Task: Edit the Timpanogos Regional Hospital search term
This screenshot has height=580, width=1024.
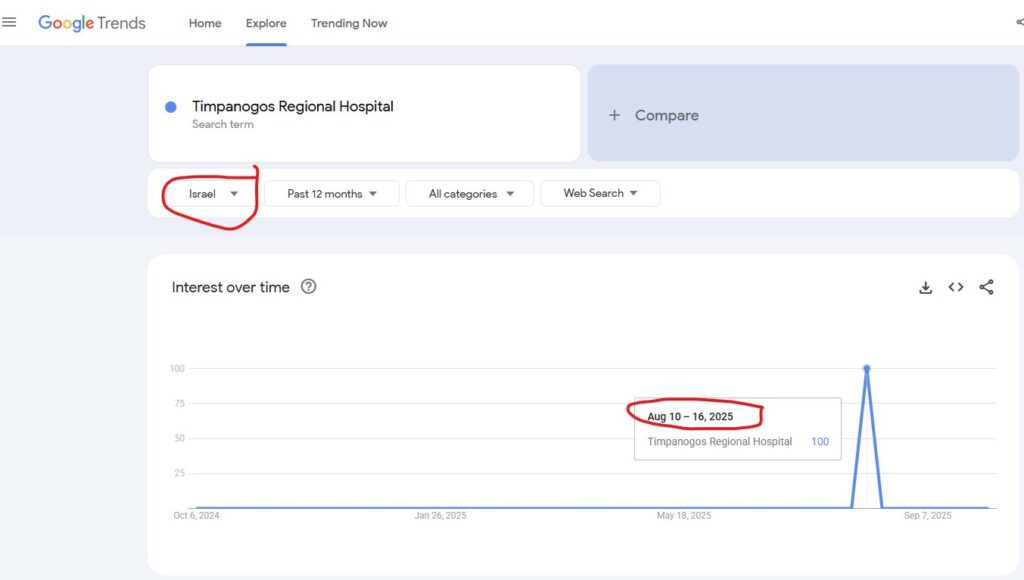Action: [x=293, y=107]
